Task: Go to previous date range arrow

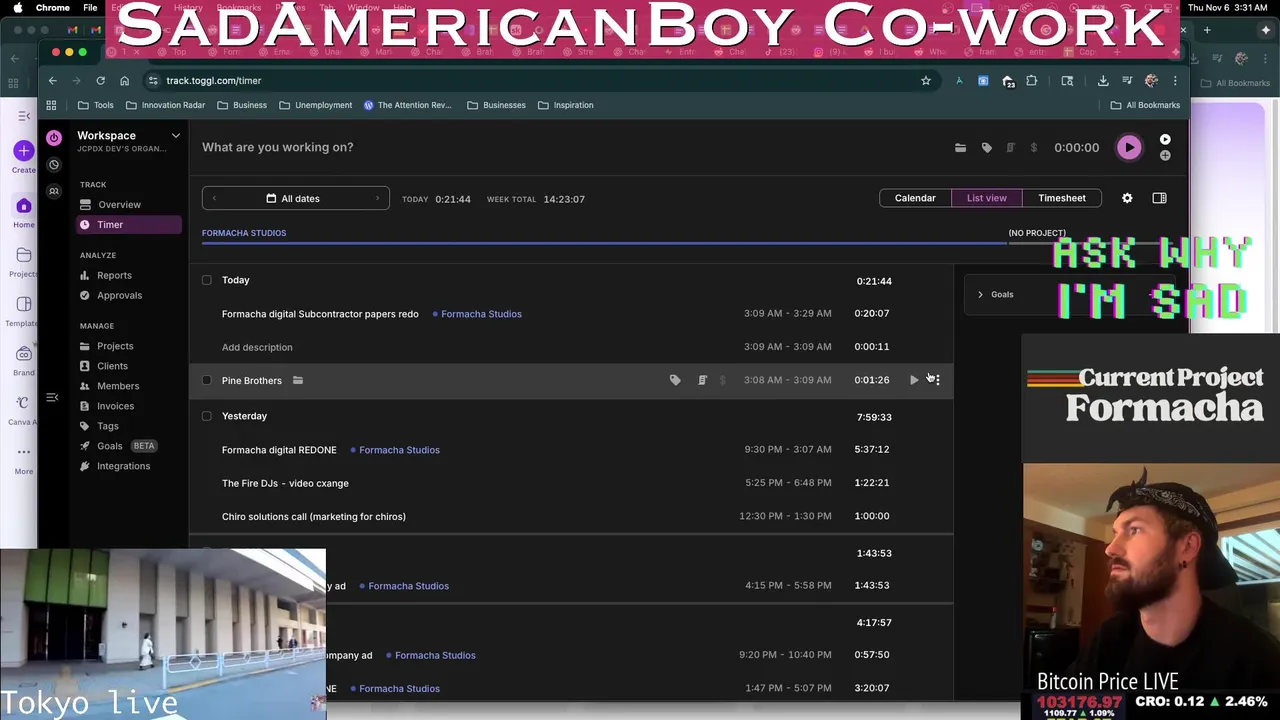Action: [214, 199]
